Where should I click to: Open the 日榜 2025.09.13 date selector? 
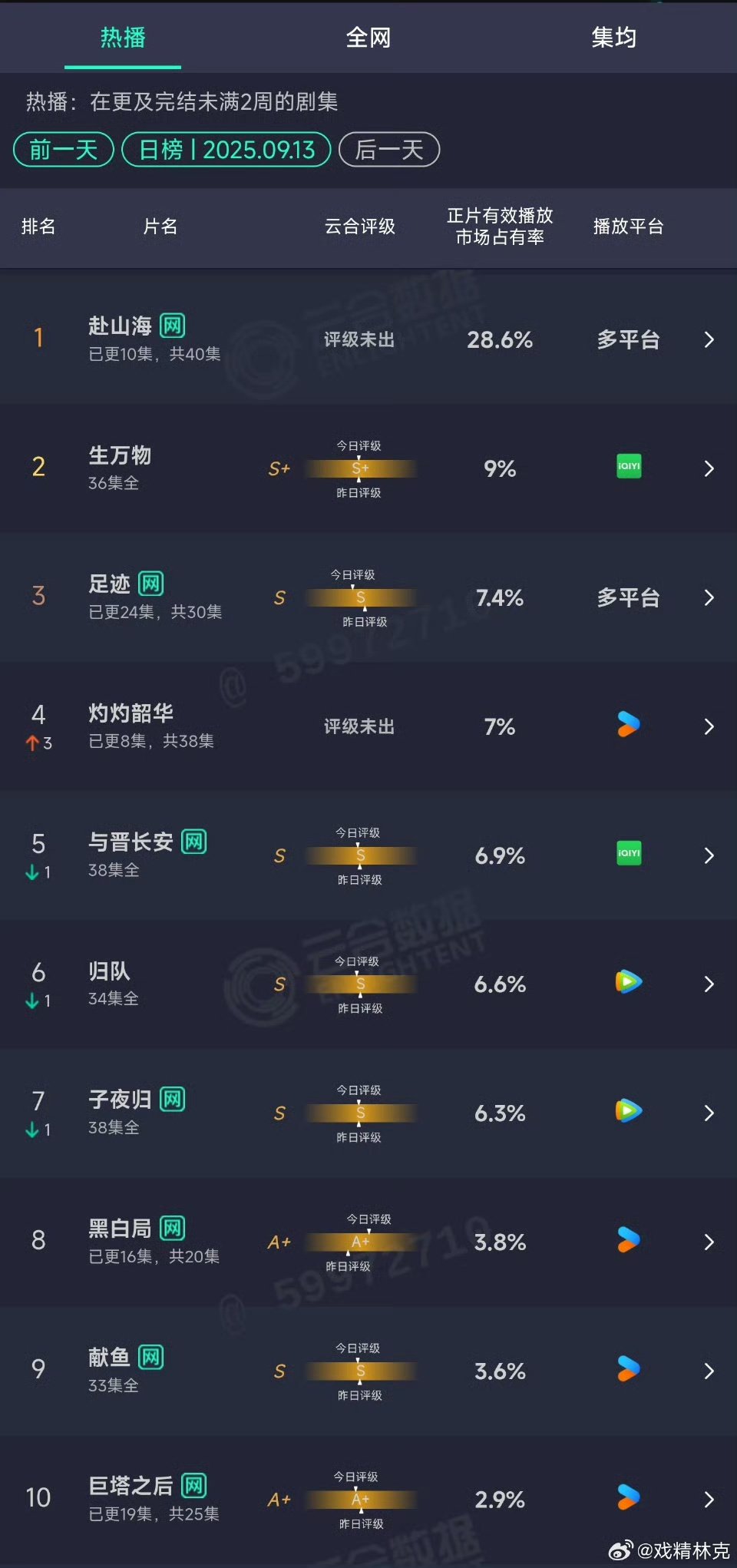click(226, 149)
